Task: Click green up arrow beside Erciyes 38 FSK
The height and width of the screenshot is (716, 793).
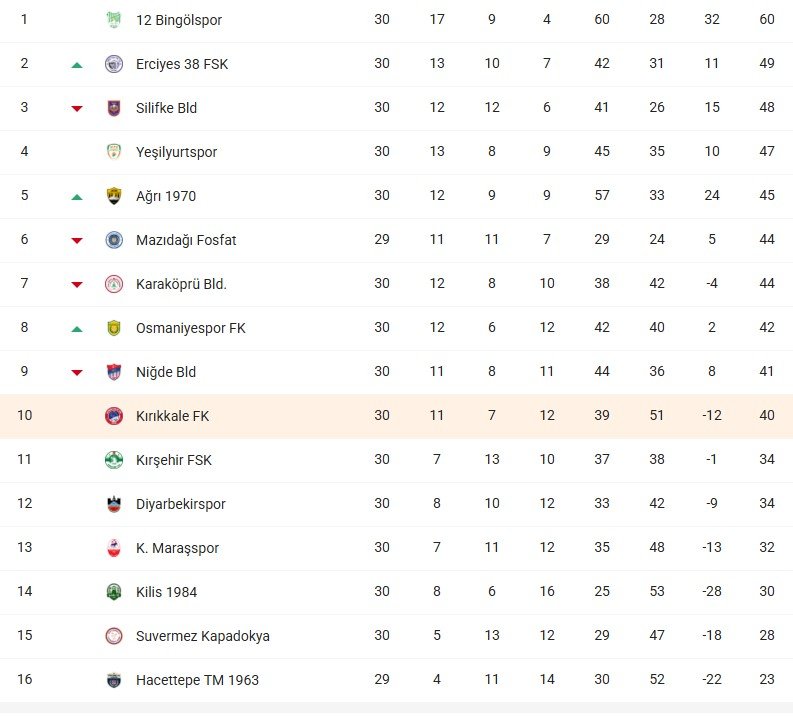Action: click(77, 65)
